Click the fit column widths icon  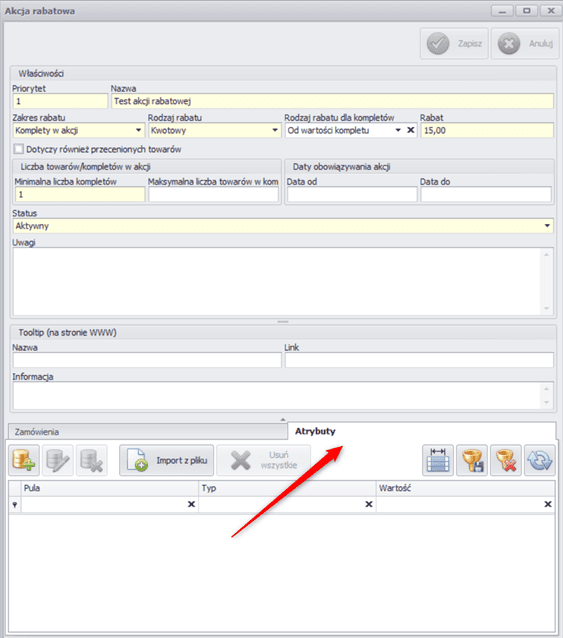pos(438,460)
